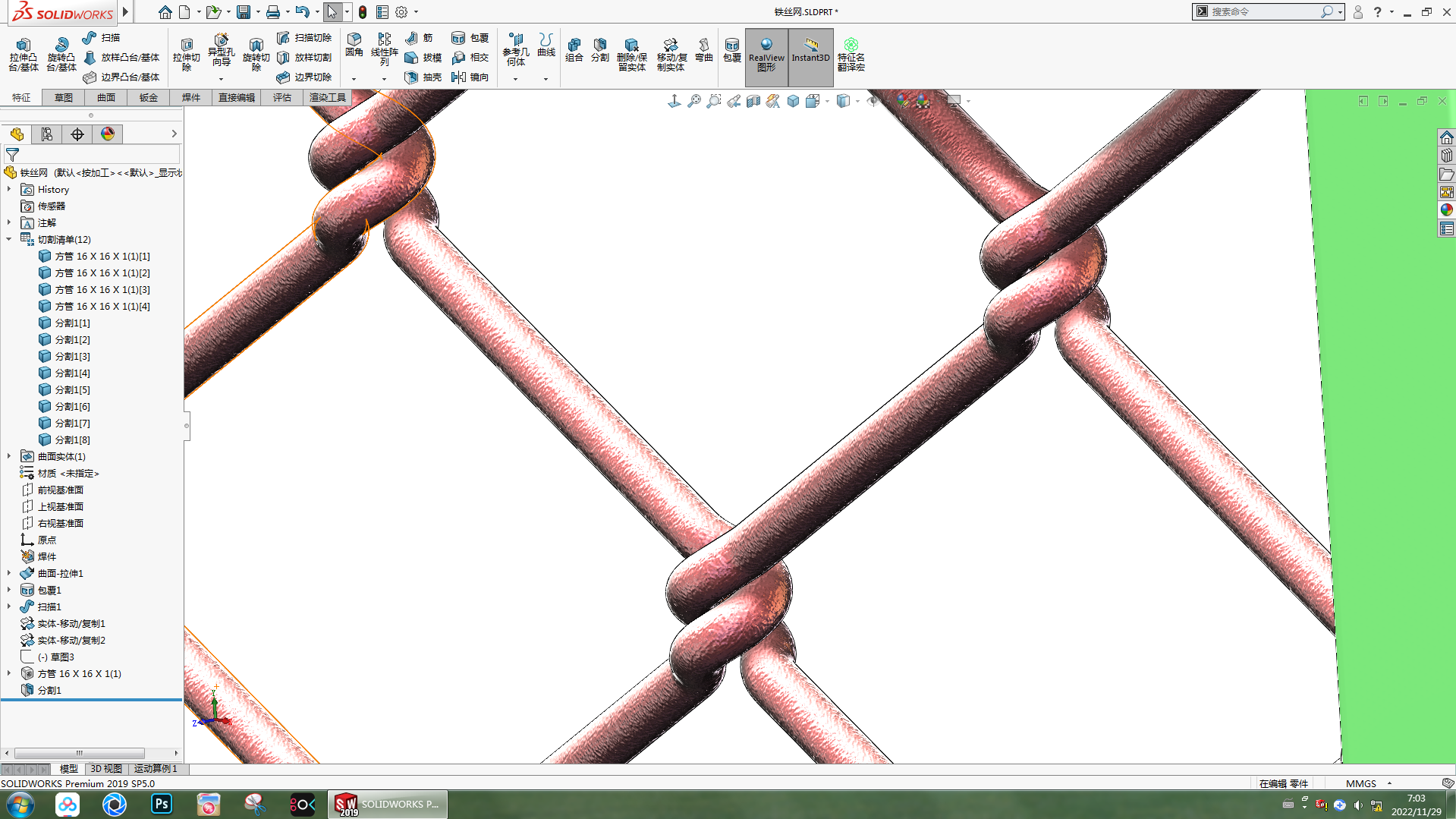
Task: Select the 旋转凸台/基体 revolve boss tool
Action: tap(61, 55)
